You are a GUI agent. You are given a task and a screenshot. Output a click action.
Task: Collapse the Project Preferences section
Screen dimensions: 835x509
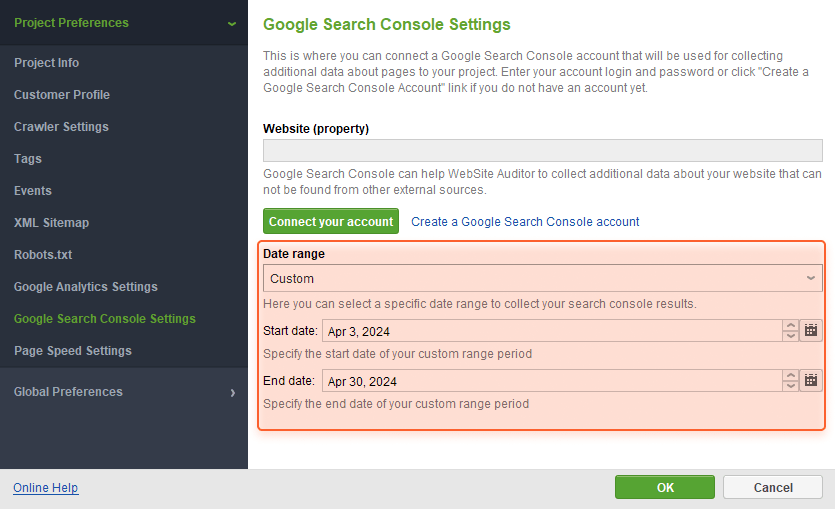[124, 23]
